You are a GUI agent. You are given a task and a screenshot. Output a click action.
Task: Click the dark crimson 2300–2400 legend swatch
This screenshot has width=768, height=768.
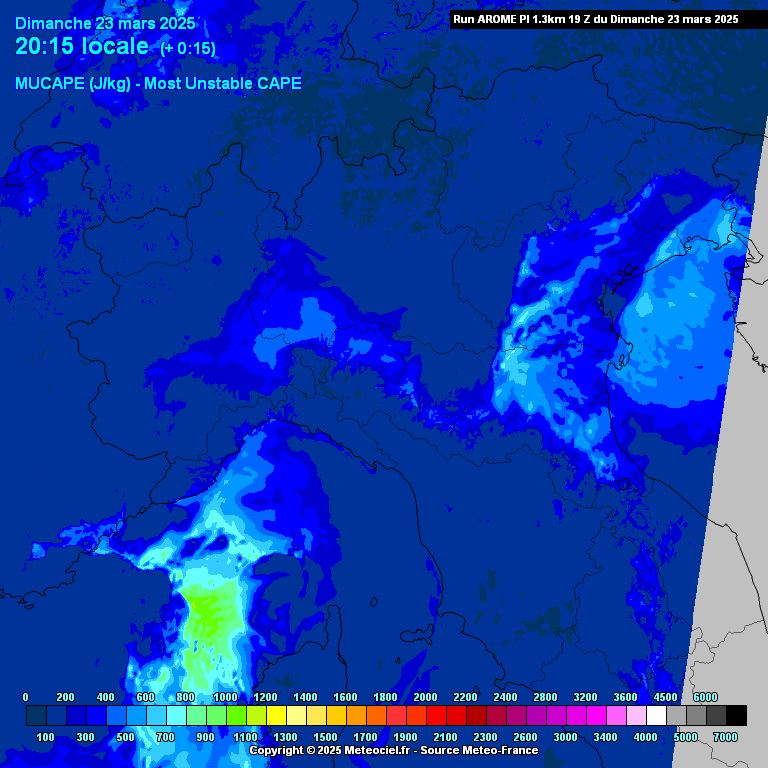(x=496, y=716)
